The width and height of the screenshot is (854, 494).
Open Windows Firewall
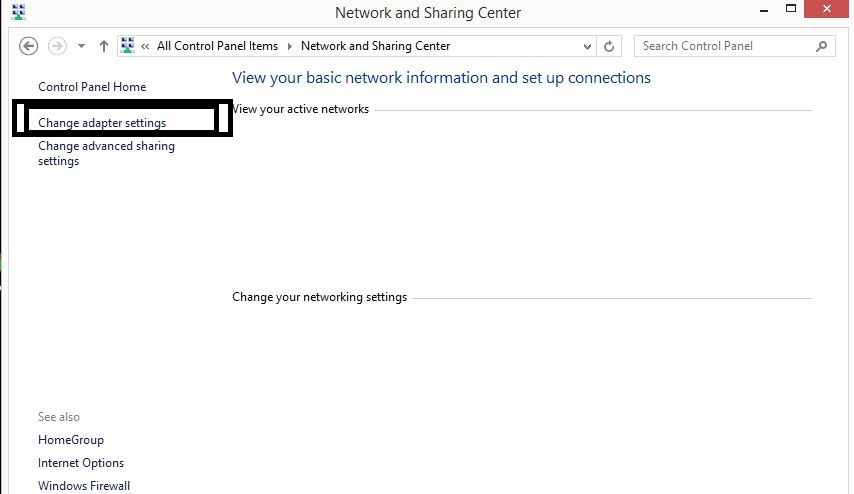point(84,486)
